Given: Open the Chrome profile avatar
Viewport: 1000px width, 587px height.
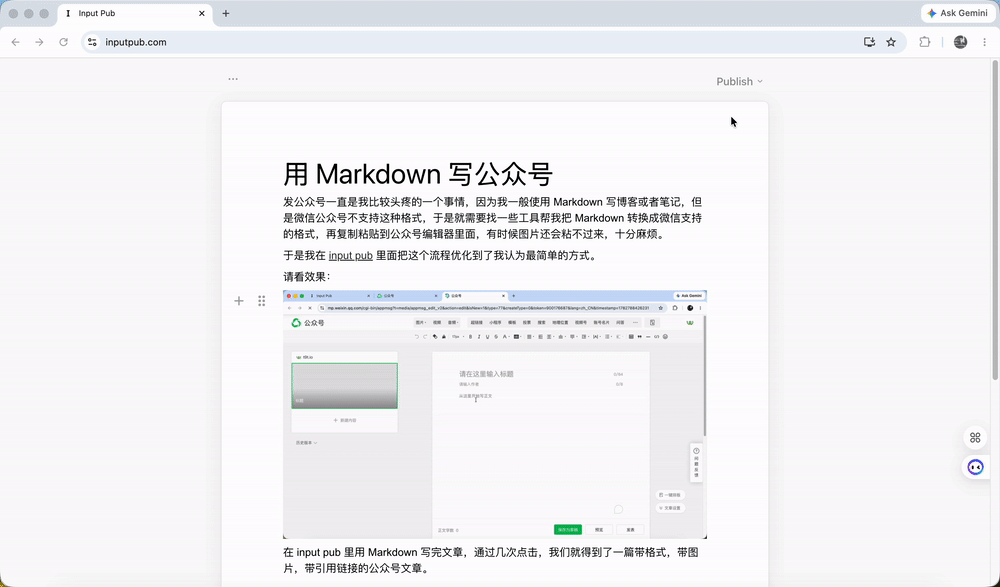Looking at the screenshot, I should (960, 42).
